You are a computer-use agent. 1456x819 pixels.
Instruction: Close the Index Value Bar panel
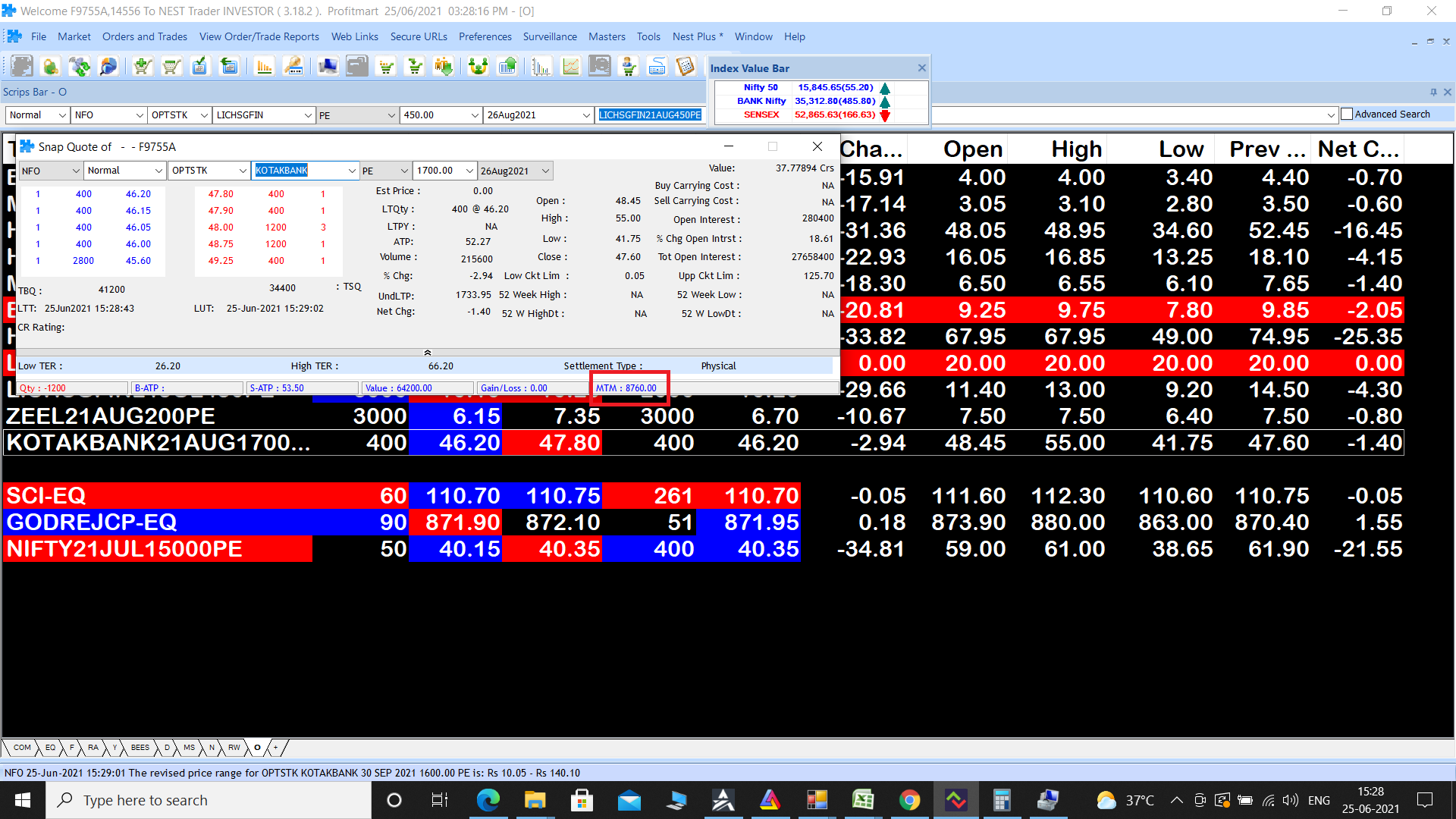pyautogui.click(x=921, y=68)
